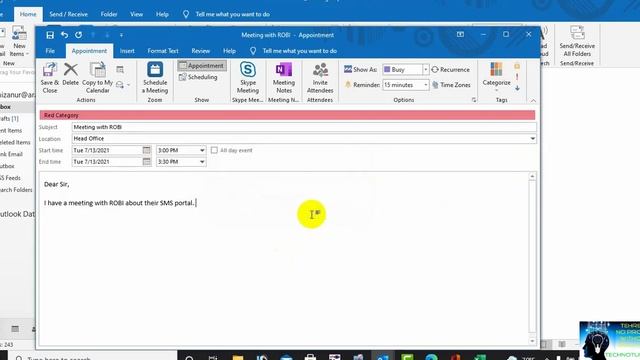Open the Help tab in appointment window
Image resolution: width=640 pixels, height=360 pixels.
pyautogui.click(x=229, y=51)
